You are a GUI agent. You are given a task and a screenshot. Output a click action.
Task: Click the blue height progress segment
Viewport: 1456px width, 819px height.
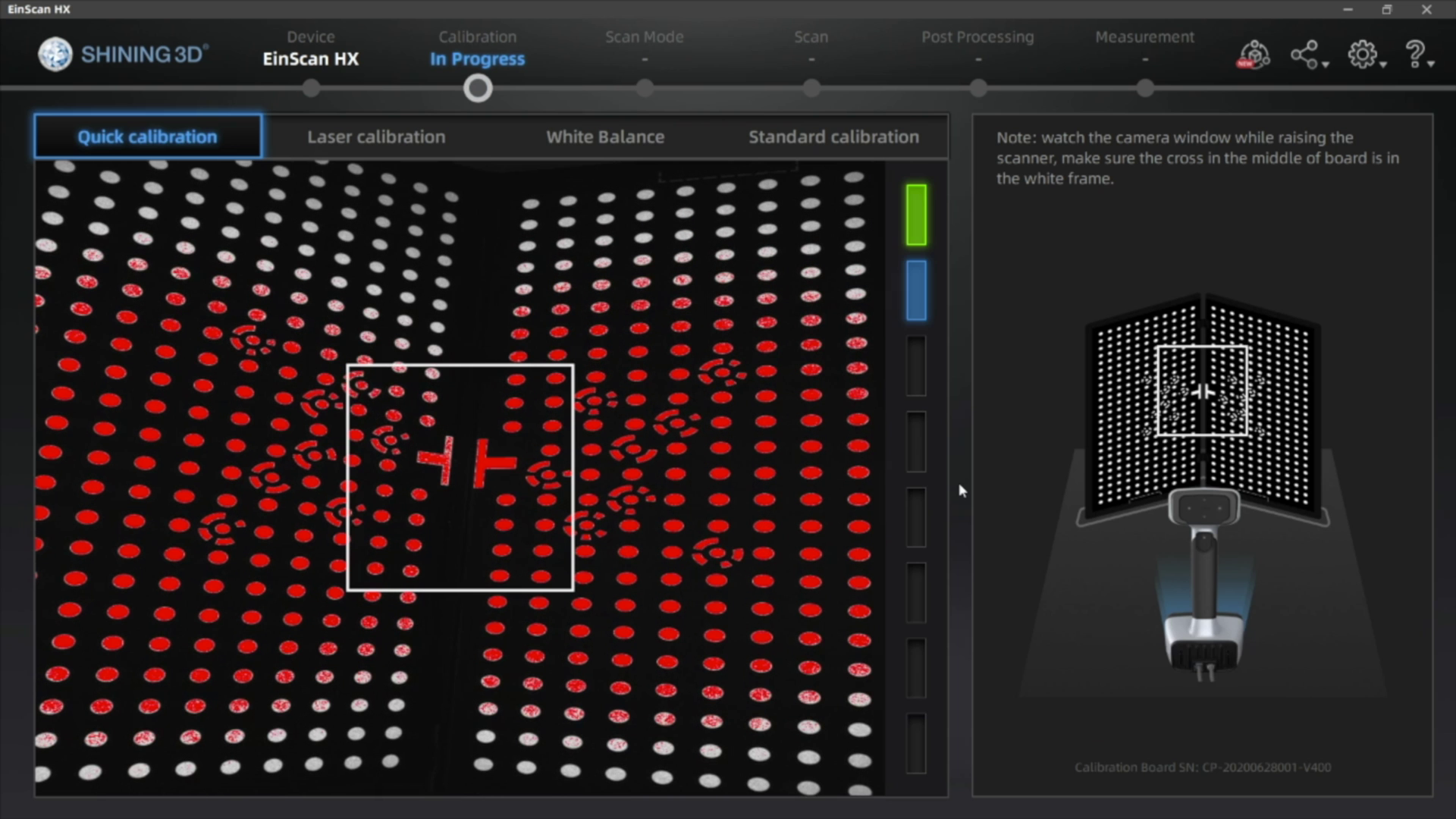[x=916, y=290]
